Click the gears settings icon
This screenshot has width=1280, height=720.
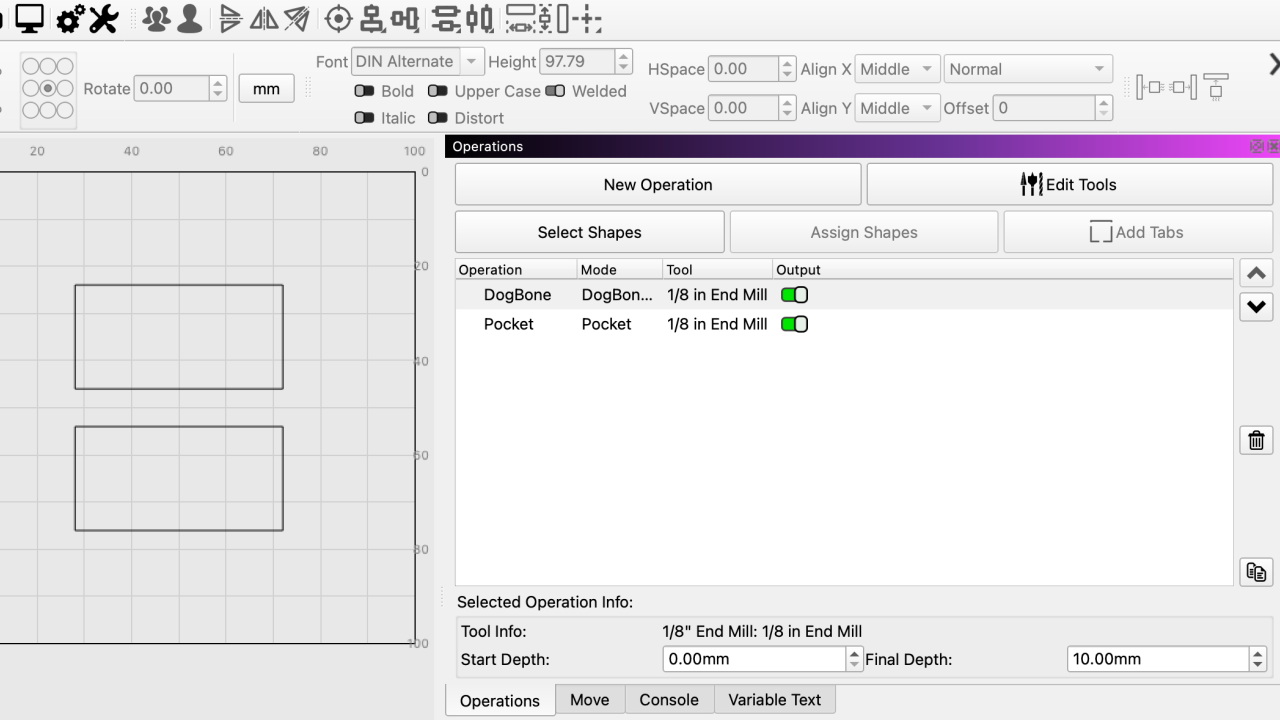70,18
